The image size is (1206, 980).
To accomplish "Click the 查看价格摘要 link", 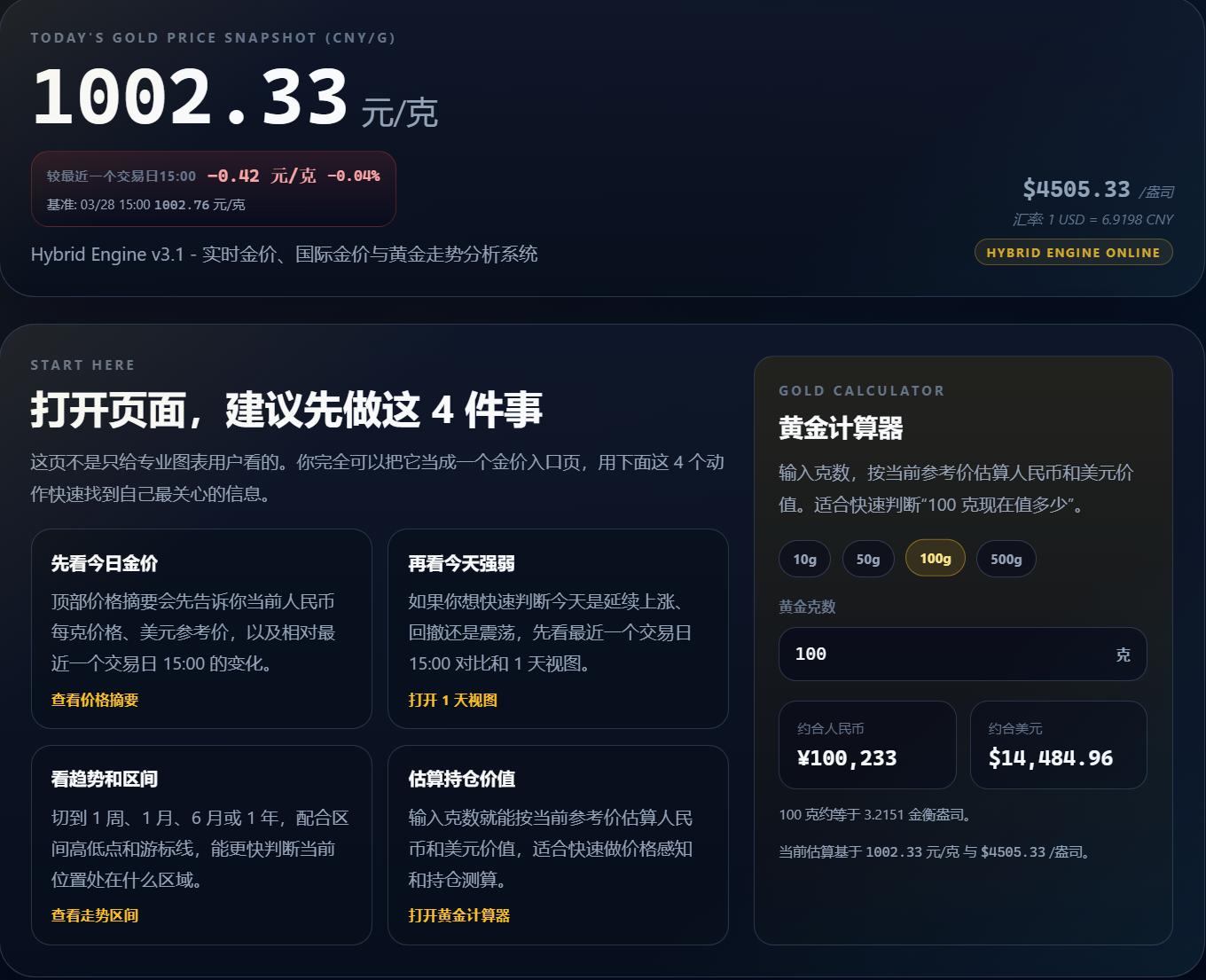I will pyautogui.click(x=92, y=700).
